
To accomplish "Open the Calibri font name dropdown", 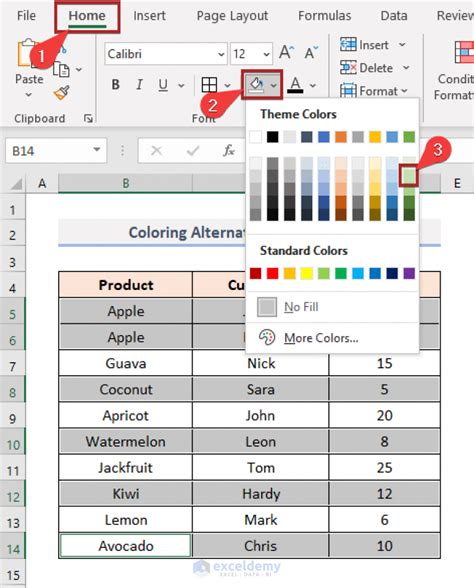I will (221, 54).
